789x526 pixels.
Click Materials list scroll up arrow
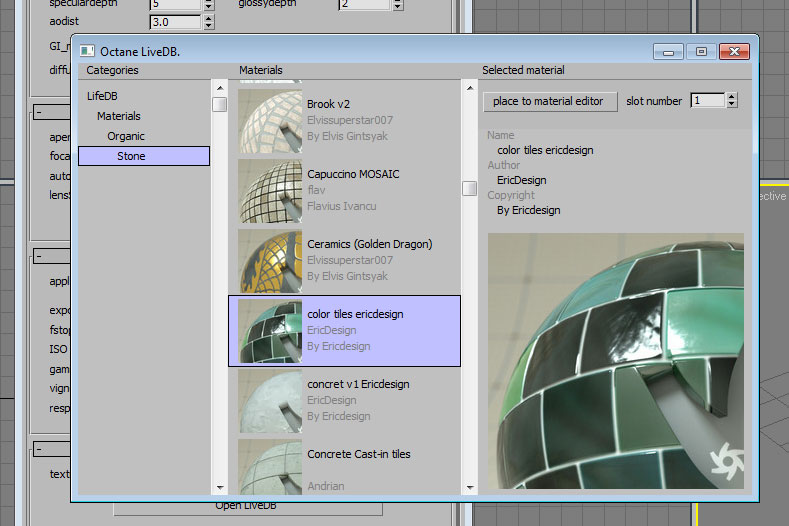coord(469,88)
